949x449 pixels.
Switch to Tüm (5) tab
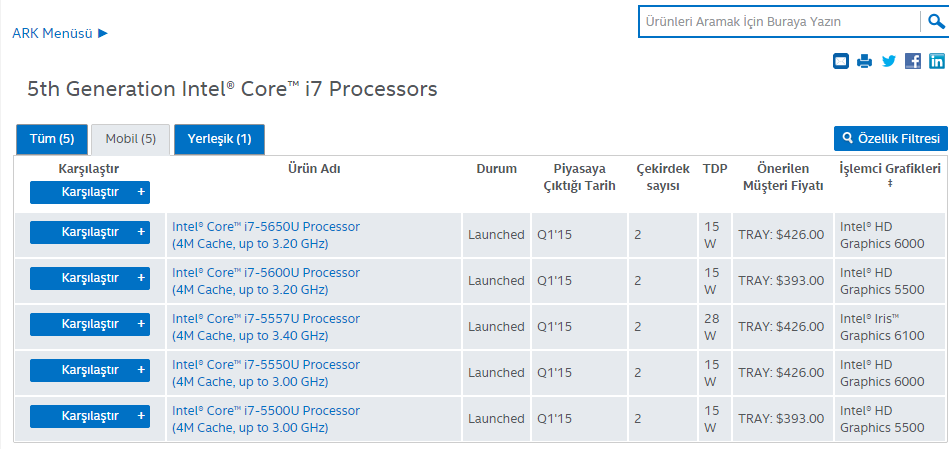click(x=52, y=139)
